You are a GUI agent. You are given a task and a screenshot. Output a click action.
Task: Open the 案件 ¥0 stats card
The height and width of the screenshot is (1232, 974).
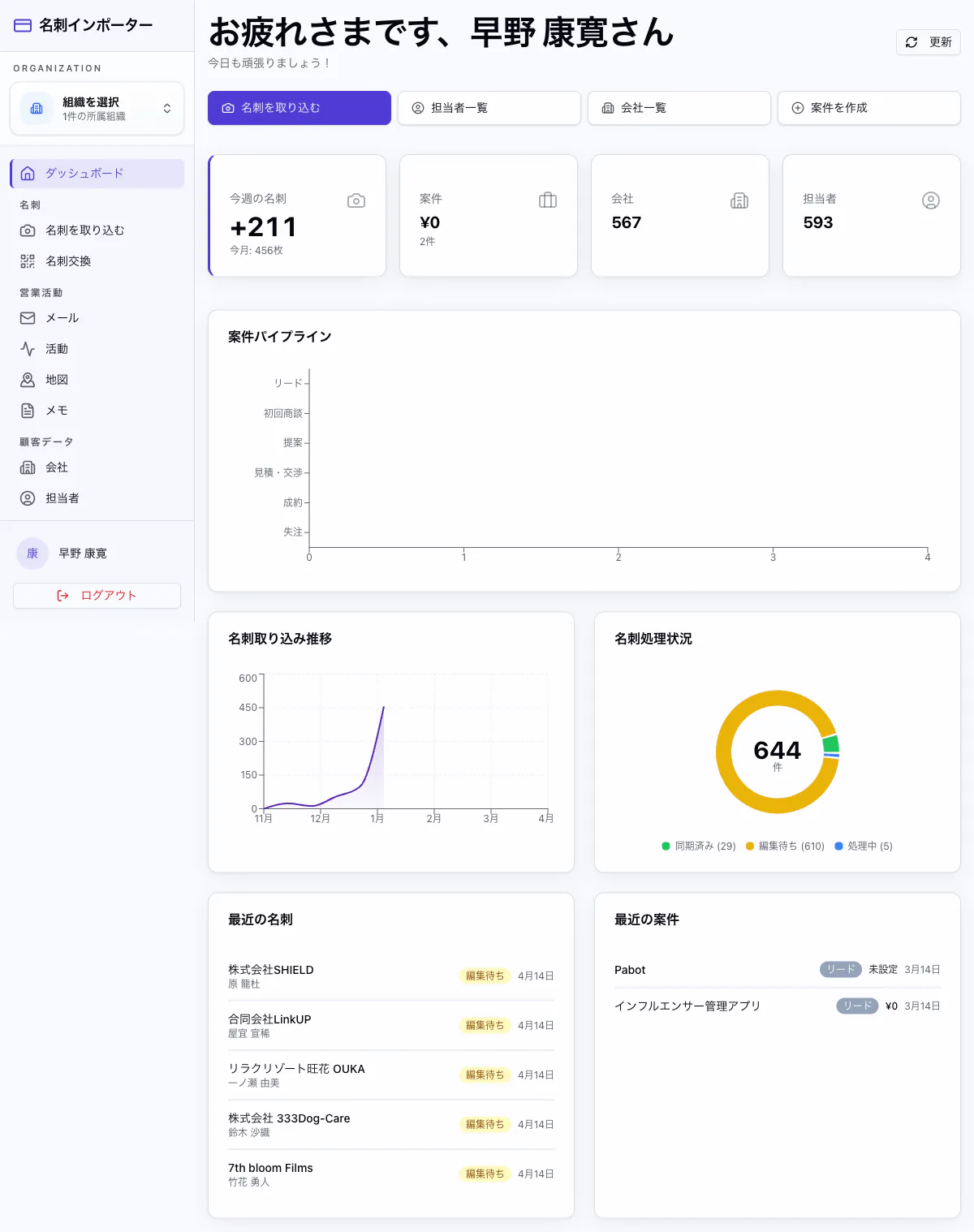pos(489,216)
